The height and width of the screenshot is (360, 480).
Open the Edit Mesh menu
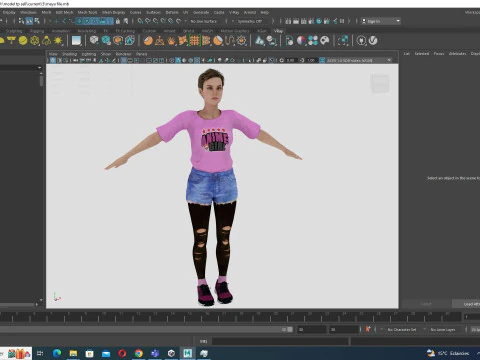tap(64, 12)
